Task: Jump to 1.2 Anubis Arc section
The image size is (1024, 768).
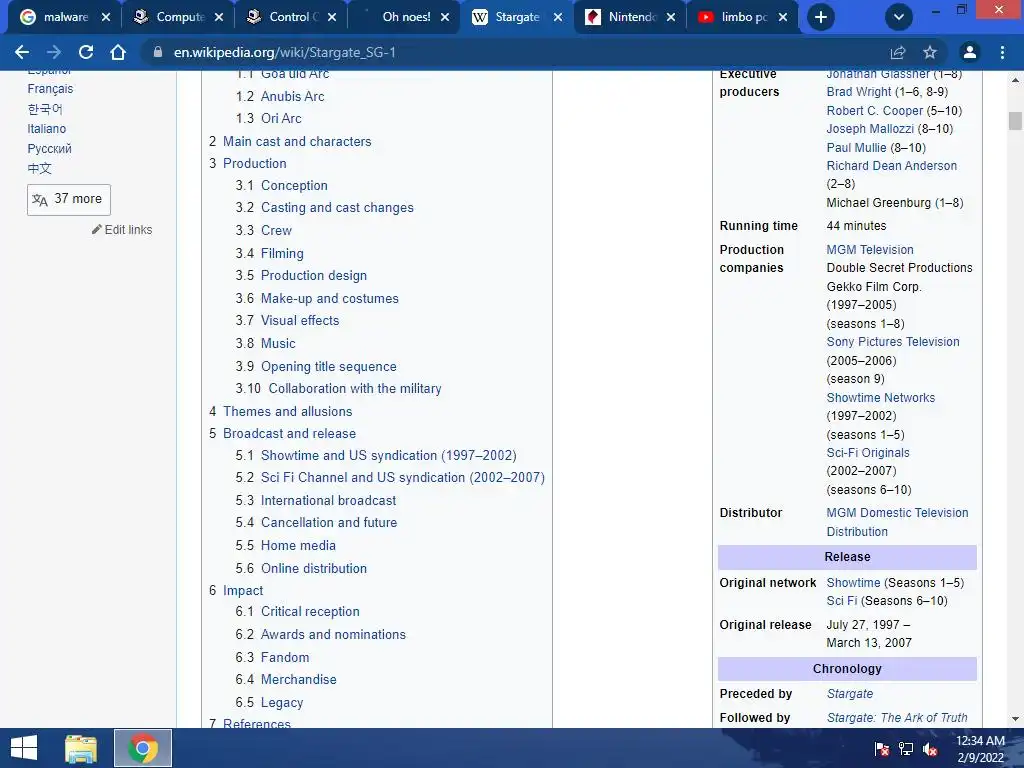Action: 280,96
